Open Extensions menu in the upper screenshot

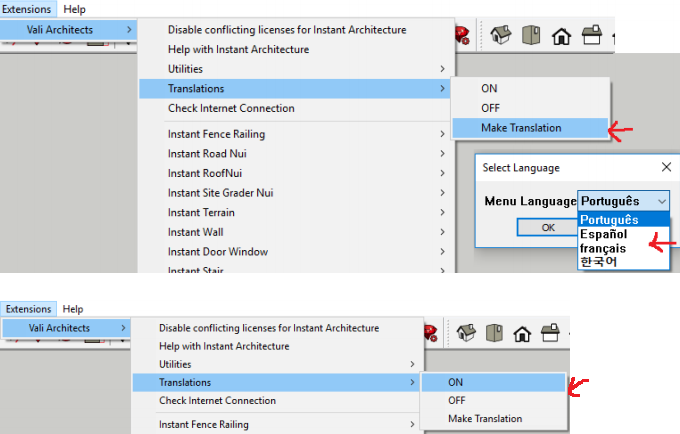click(x=28, y=9)
